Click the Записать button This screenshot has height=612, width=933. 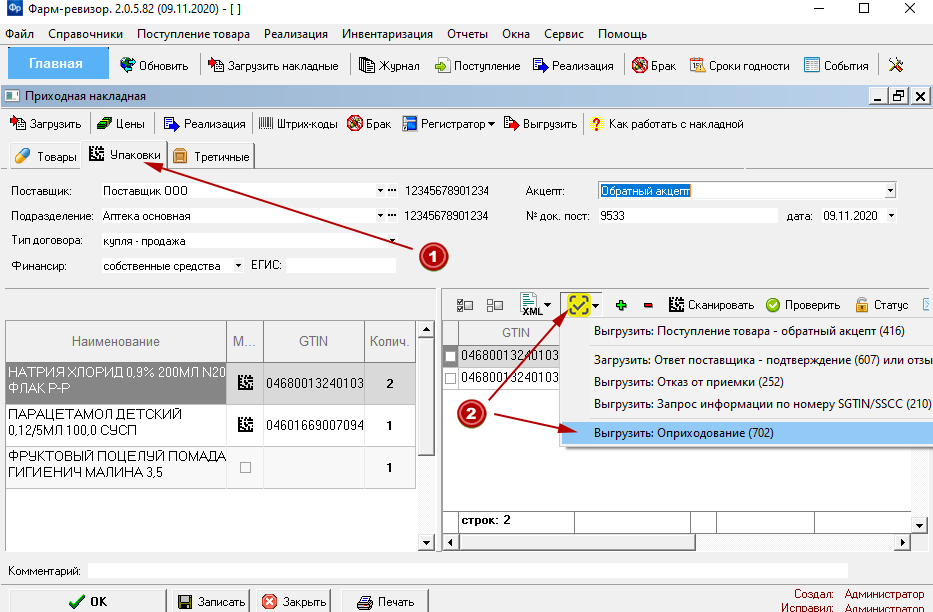212,602
